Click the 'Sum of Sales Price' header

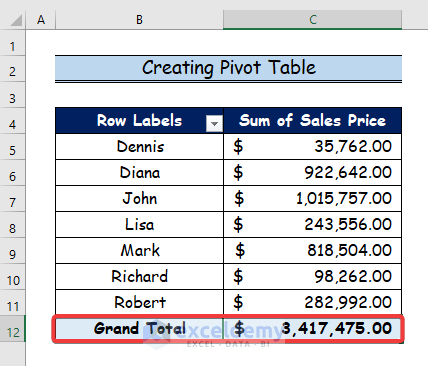click(x=313, y=121)
